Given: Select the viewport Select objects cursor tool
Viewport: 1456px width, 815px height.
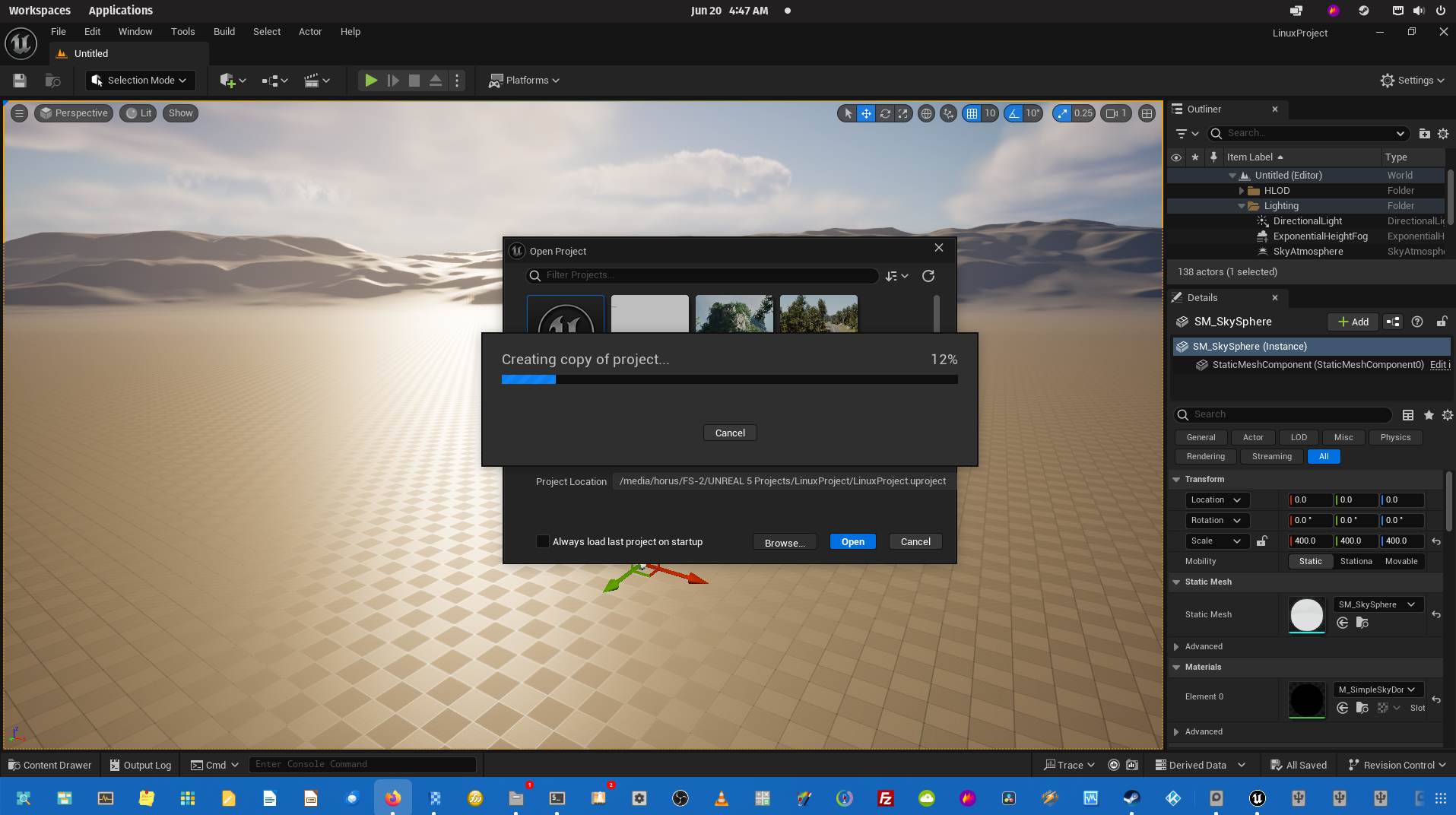Looking at the screenshot, I should point(848,113).
